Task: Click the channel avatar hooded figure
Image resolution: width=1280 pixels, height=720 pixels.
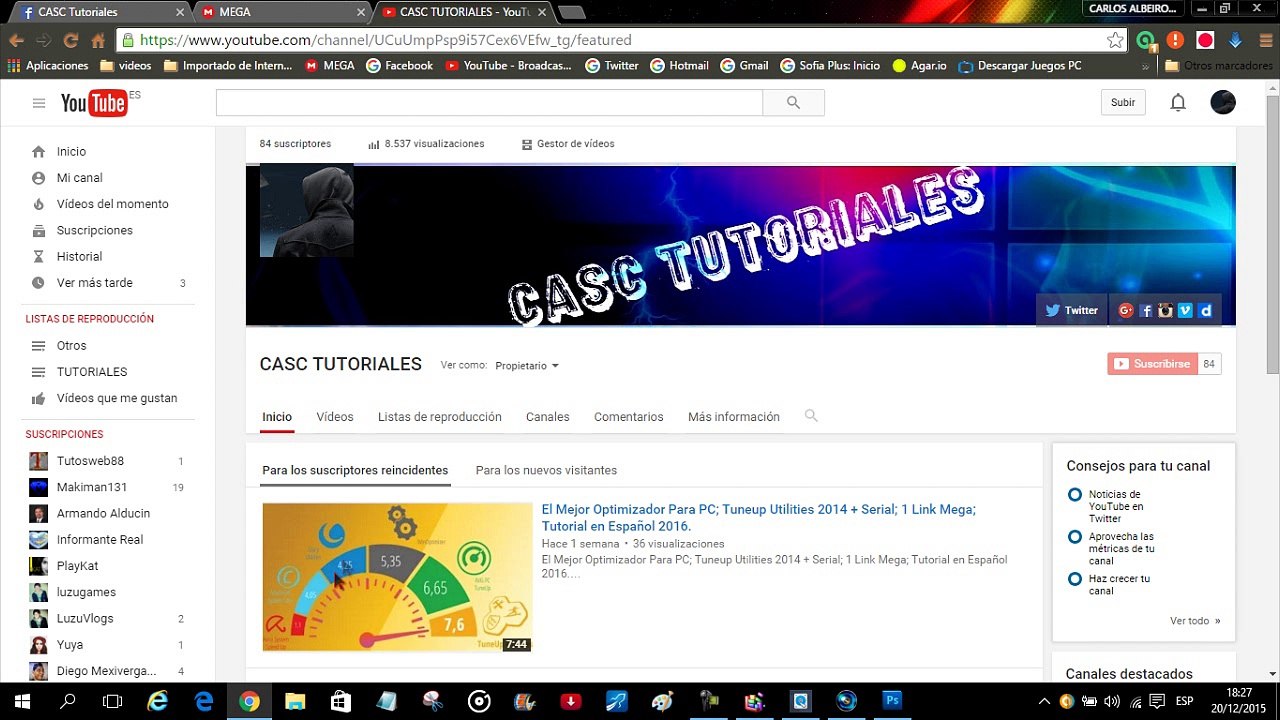Action: [x=306, y=211]
